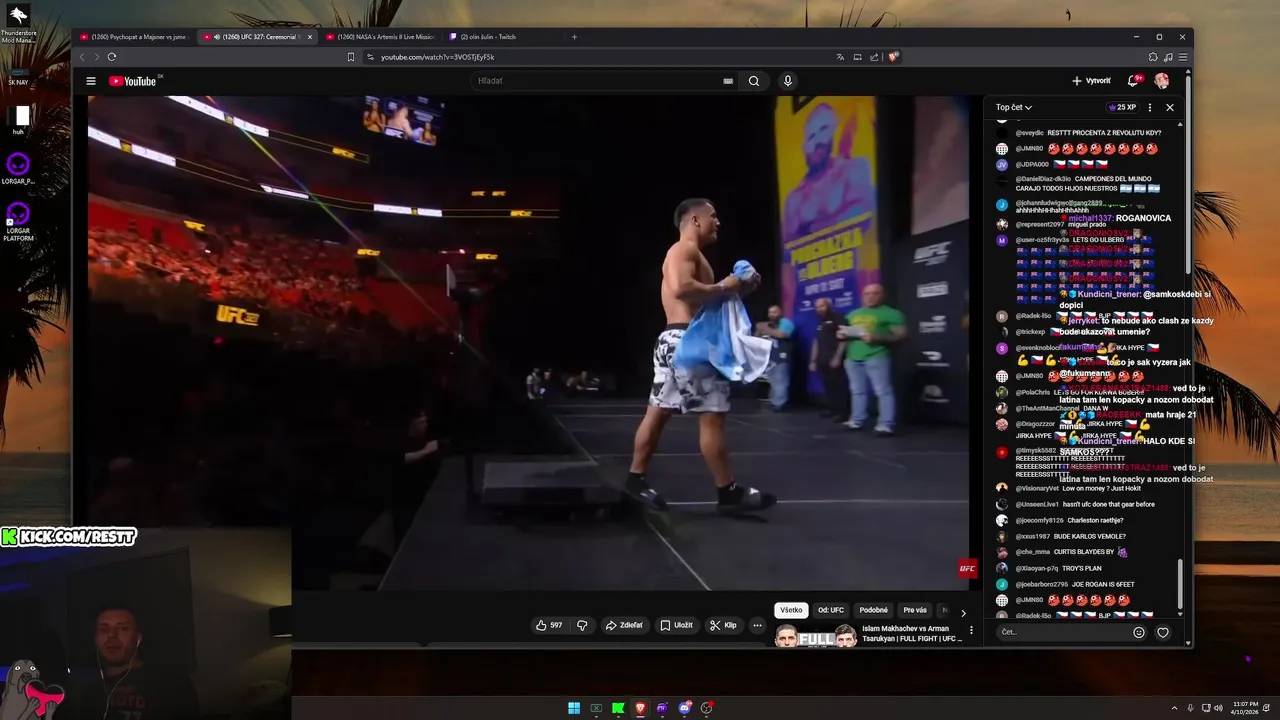Select the 'Pre vás' filter chip

[915, 610]
